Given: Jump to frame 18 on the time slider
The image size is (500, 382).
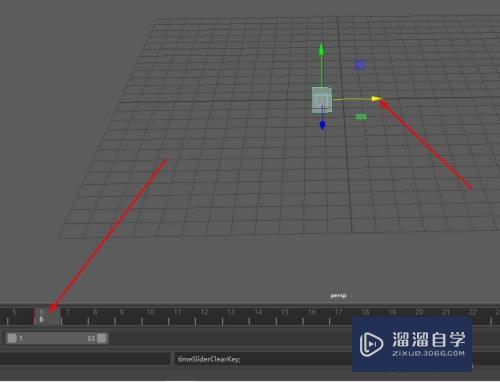Looking at the screenshot, I should pyautogui.click(x=365, y=312).
